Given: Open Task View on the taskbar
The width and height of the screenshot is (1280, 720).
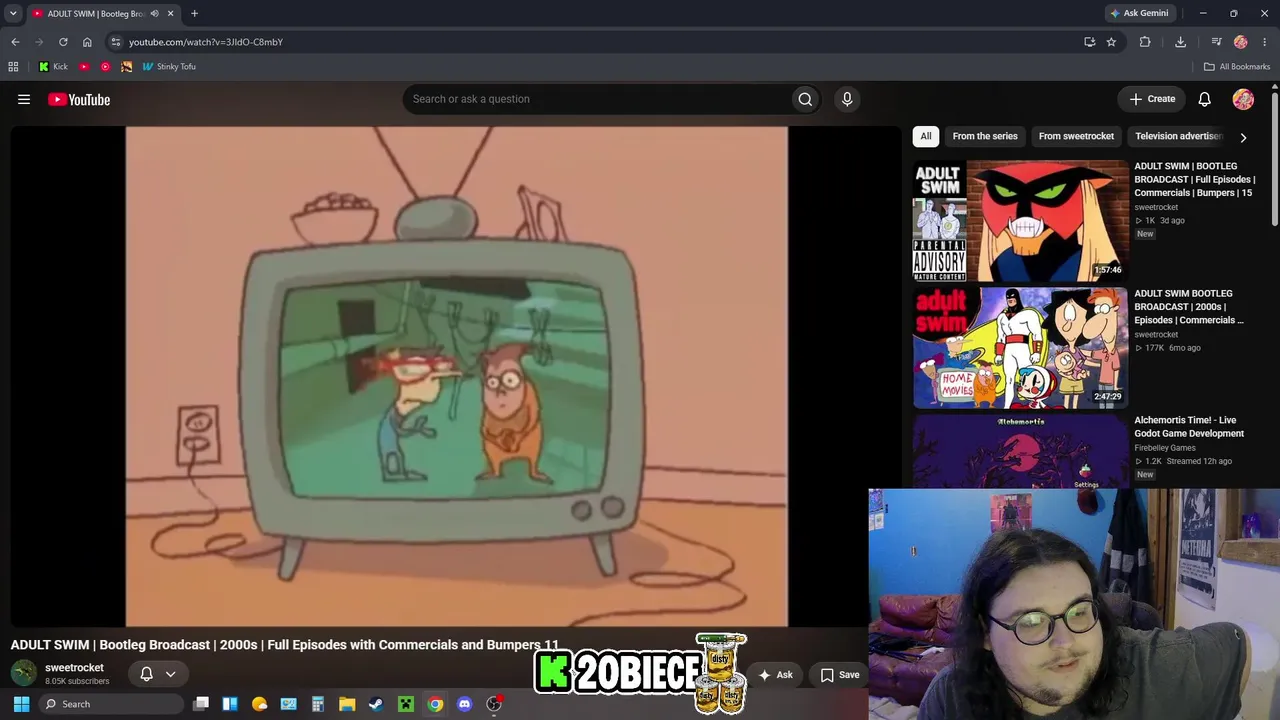Looking at the screenshot, I should [x=201, y=704].
